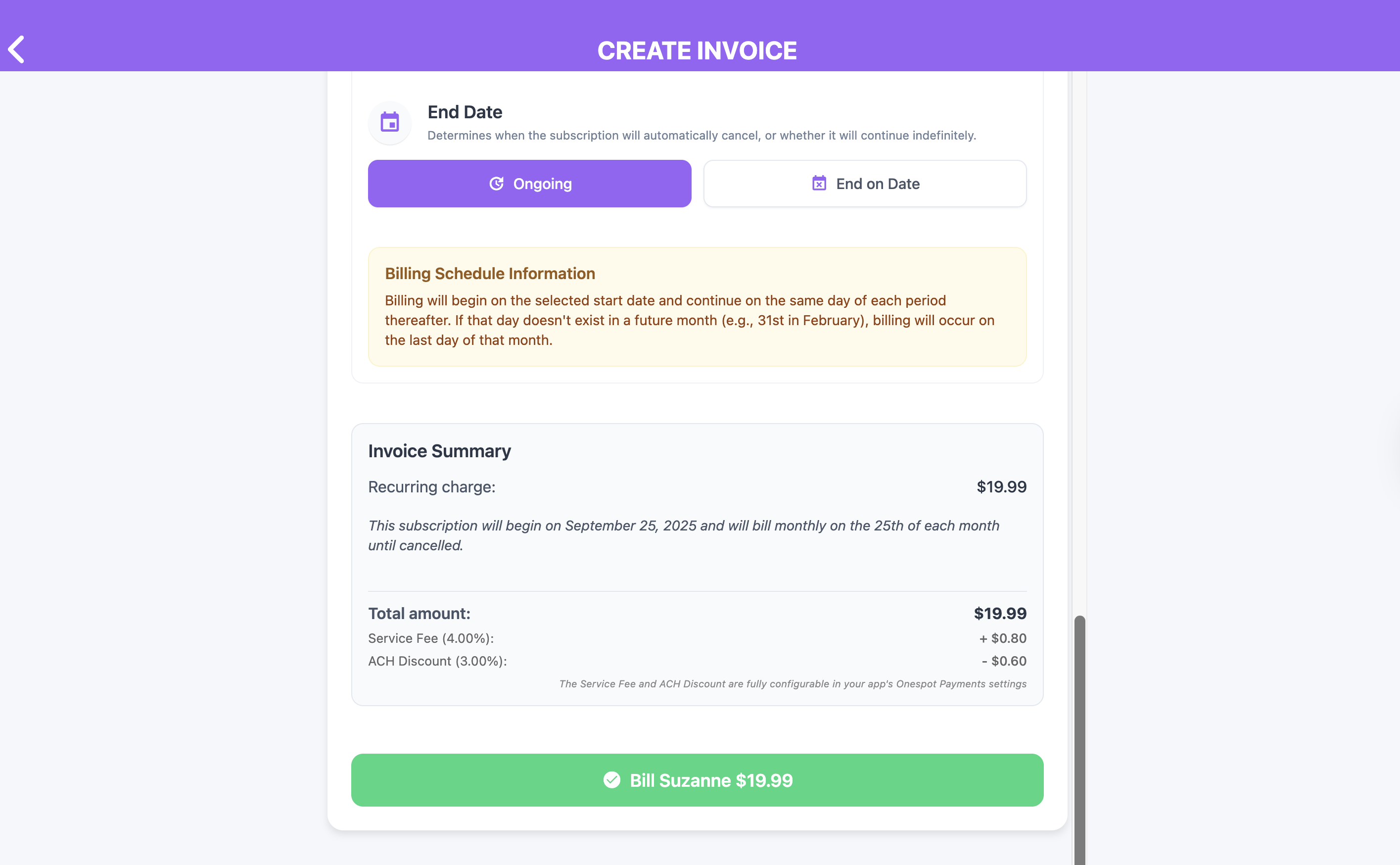Select the Ongoing end date option
1400x865 pixels.
(x=529, y=184)
